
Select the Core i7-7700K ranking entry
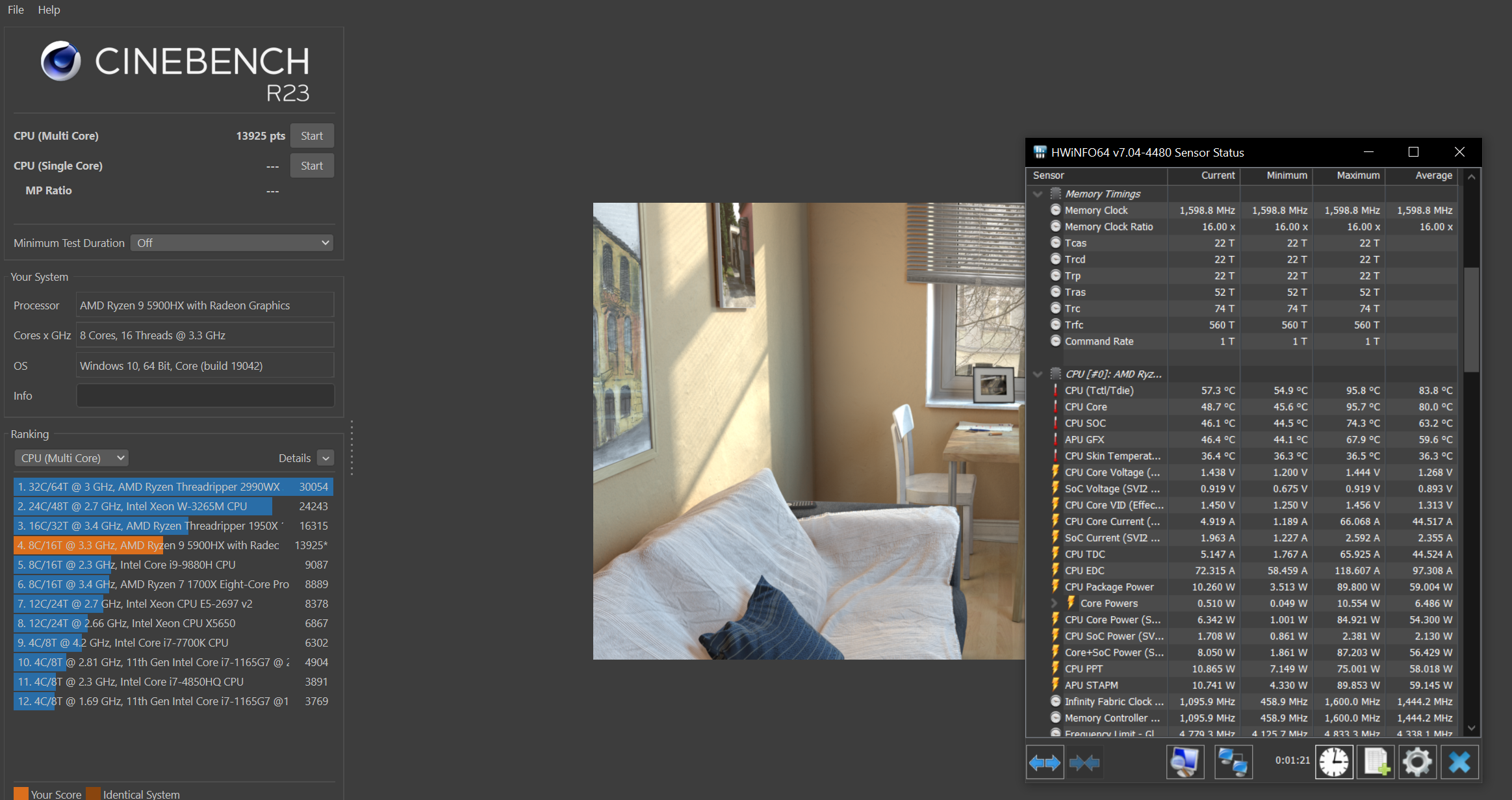[173, 643]
